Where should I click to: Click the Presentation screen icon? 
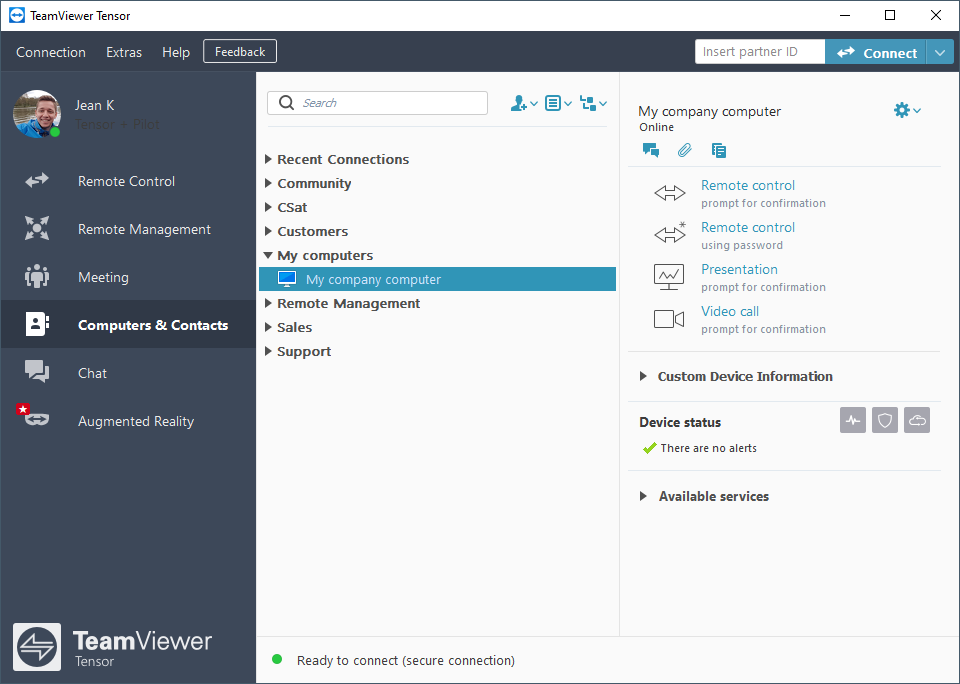[x=669, y=277]
